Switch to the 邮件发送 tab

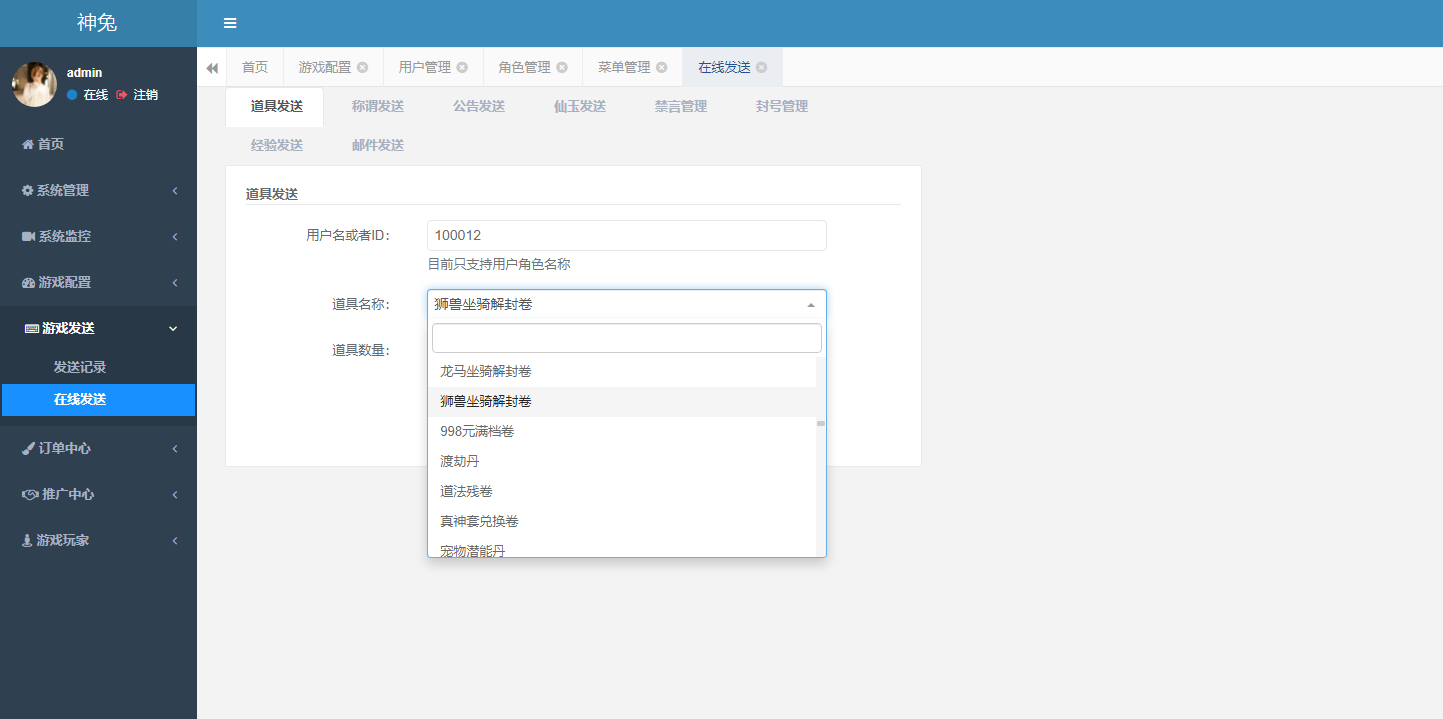click(378, 146)
